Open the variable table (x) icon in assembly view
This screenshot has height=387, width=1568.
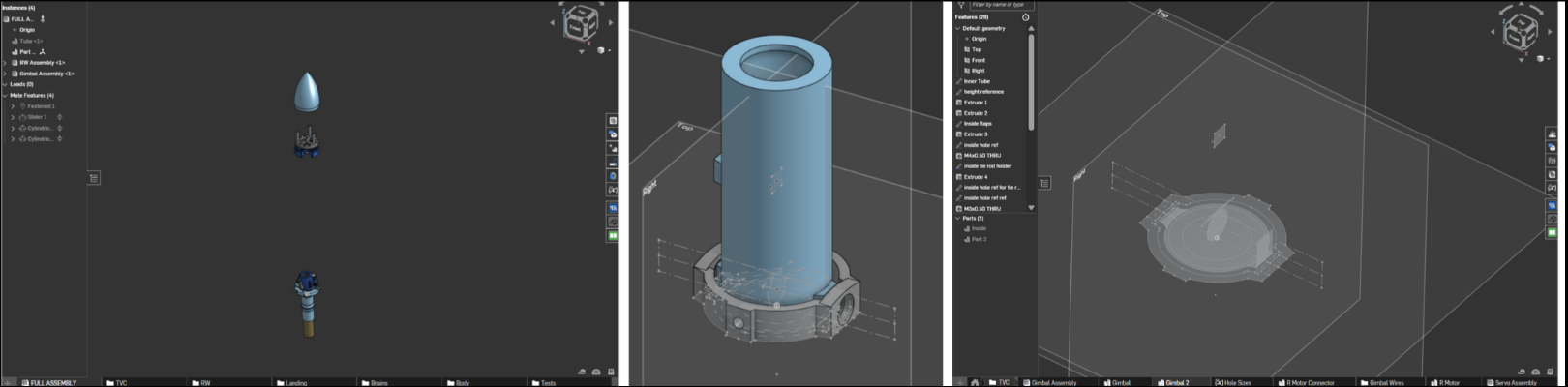[613, 191]
